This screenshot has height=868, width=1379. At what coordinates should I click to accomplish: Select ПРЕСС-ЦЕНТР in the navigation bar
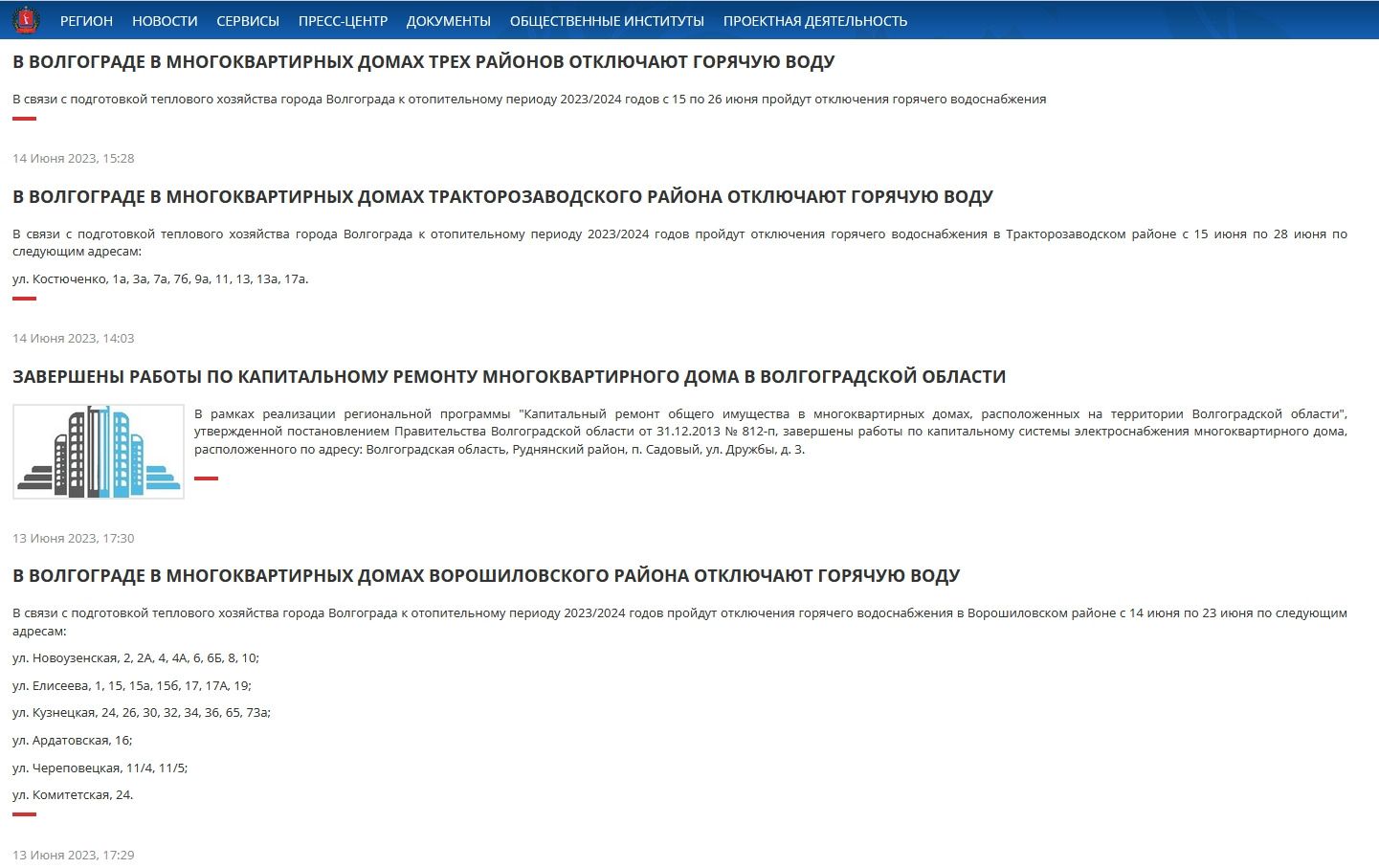(343, 21)
